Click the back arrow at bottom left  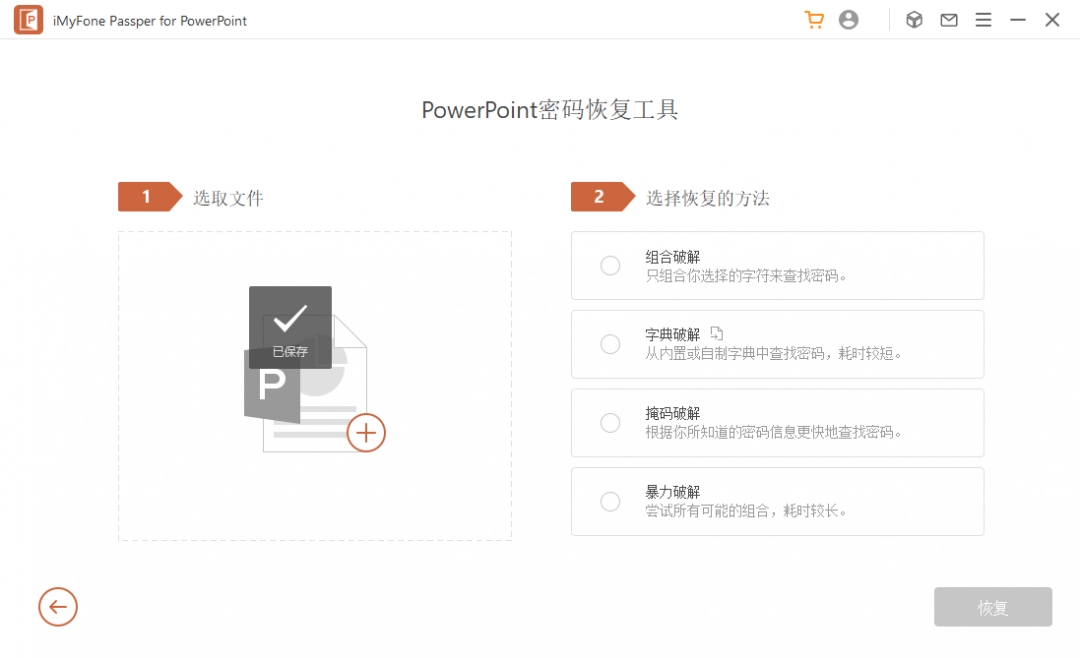pos(57,607)
